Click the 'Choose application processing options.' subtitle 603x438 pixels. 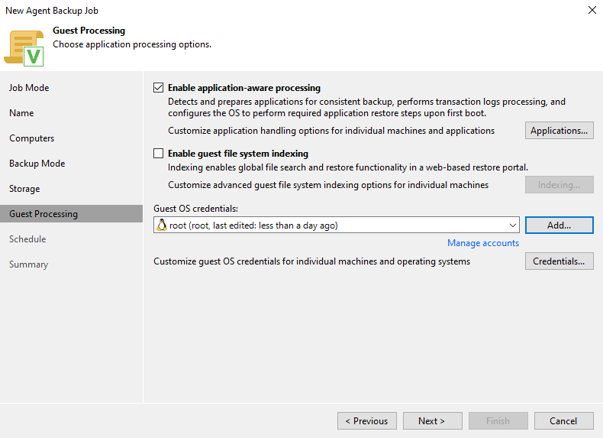[x=132, y=44]
